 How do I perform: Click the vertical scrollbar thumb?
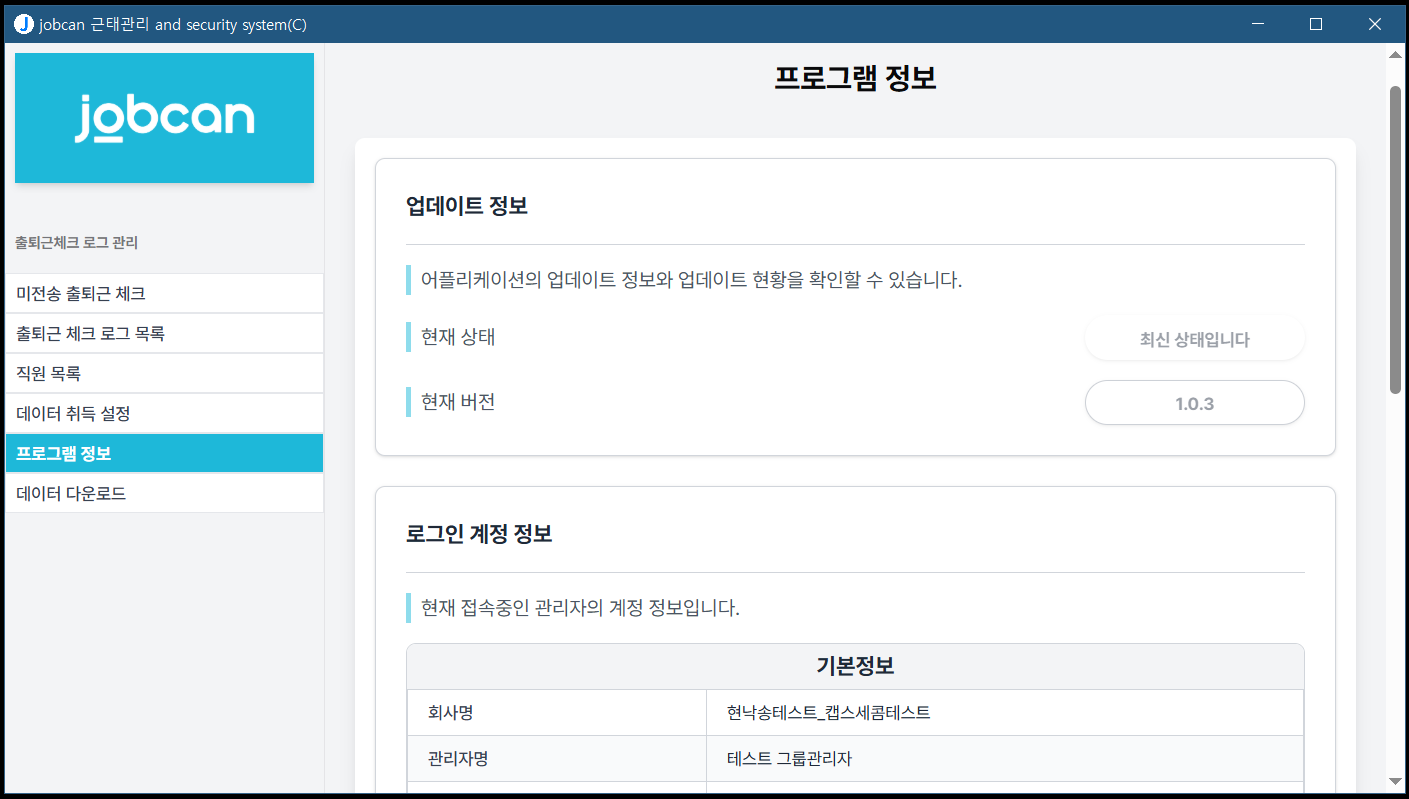pos(1395,240)
